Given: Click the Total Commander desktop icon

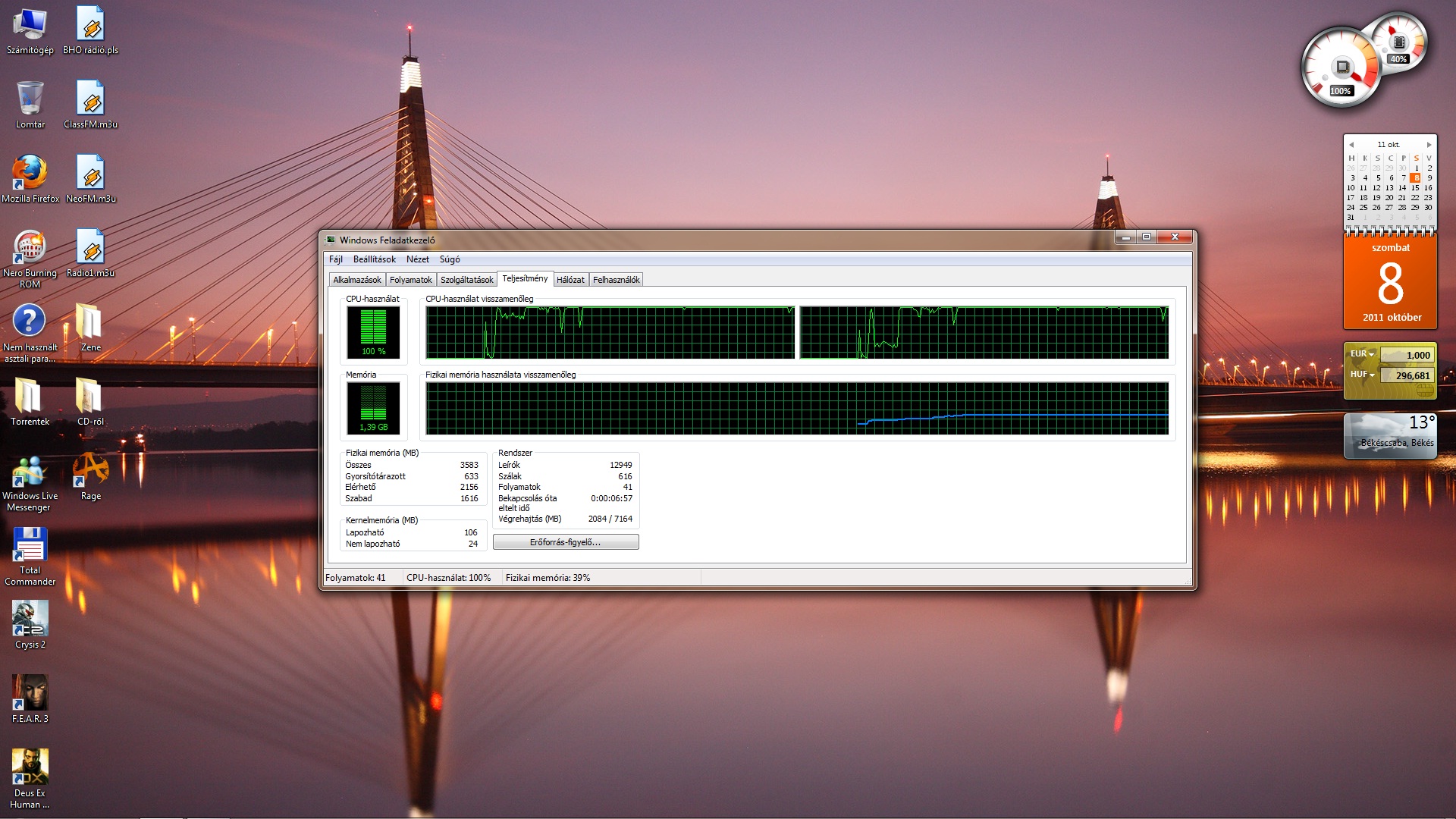Looking at the screenshot, I should click(x=30, y=545).
